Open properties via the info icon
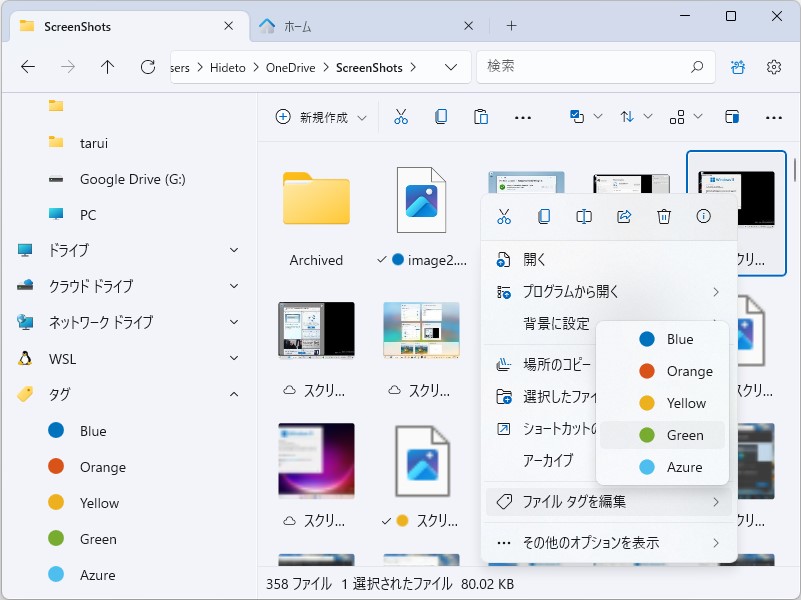 703,216
